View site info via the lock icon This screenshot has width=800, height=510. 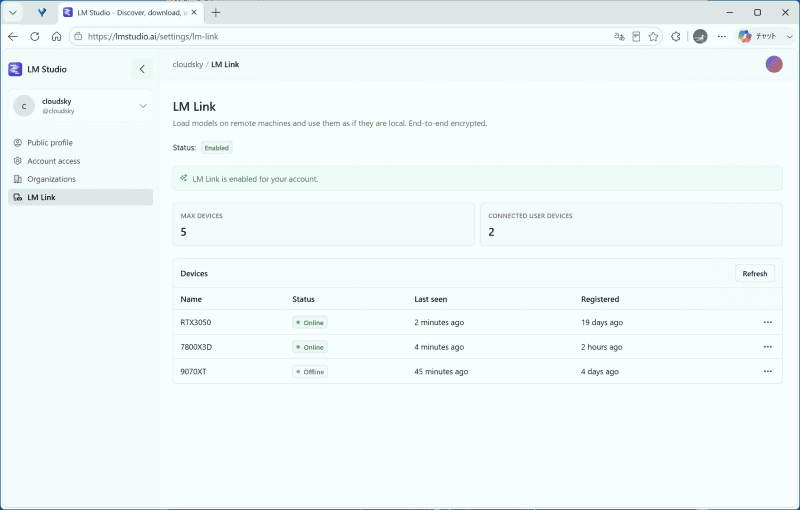(78, 37)
